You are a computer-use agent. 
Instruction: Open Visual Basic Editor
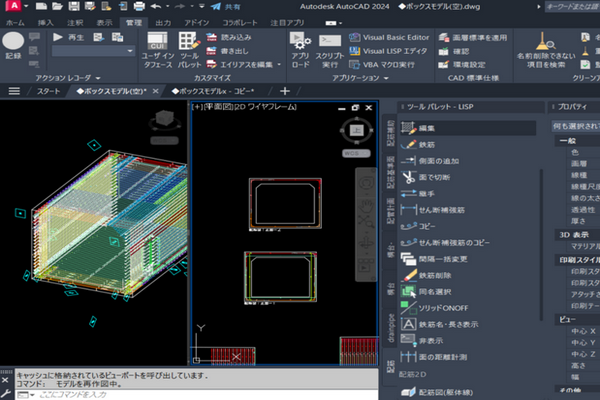click(x=389, y=37)
